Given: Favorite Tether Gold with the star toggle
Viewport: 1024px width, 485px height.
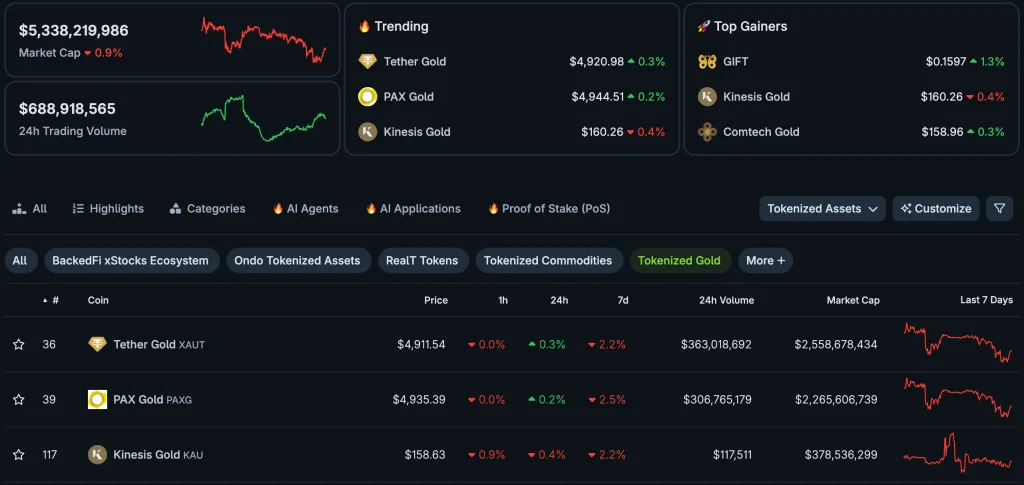Looking at the screenshot, I should click(x=18, y=345).
